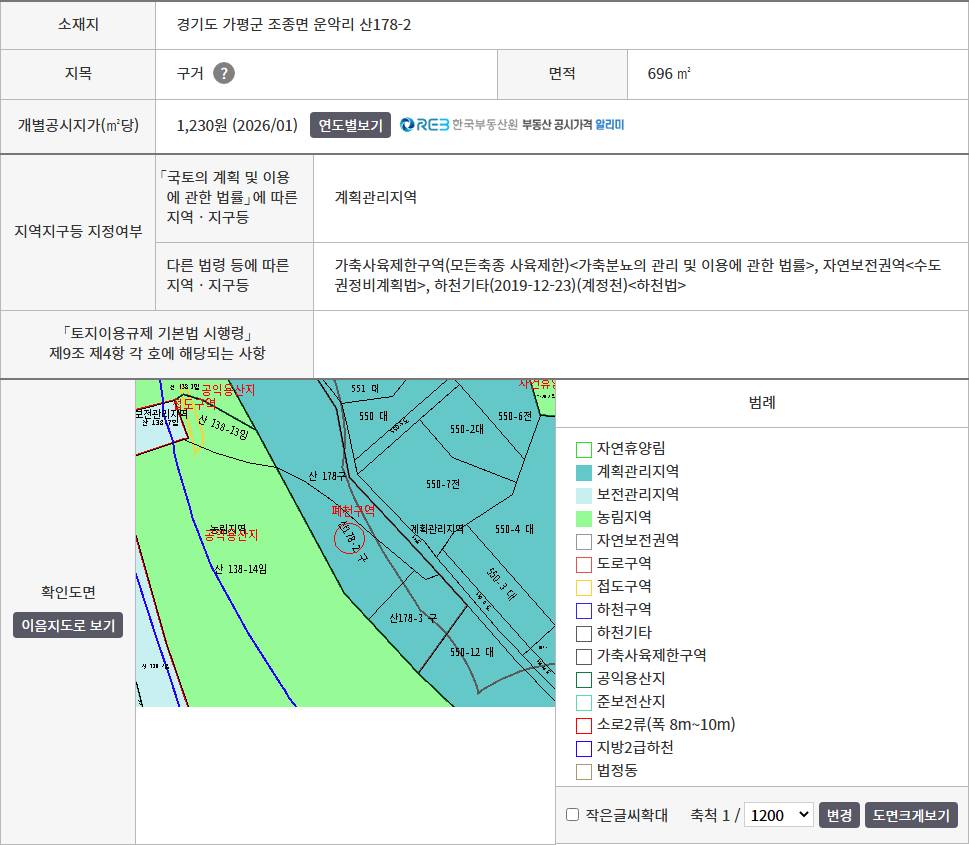Click the 자연보전권역 legend box

click(x=584, y=541)
